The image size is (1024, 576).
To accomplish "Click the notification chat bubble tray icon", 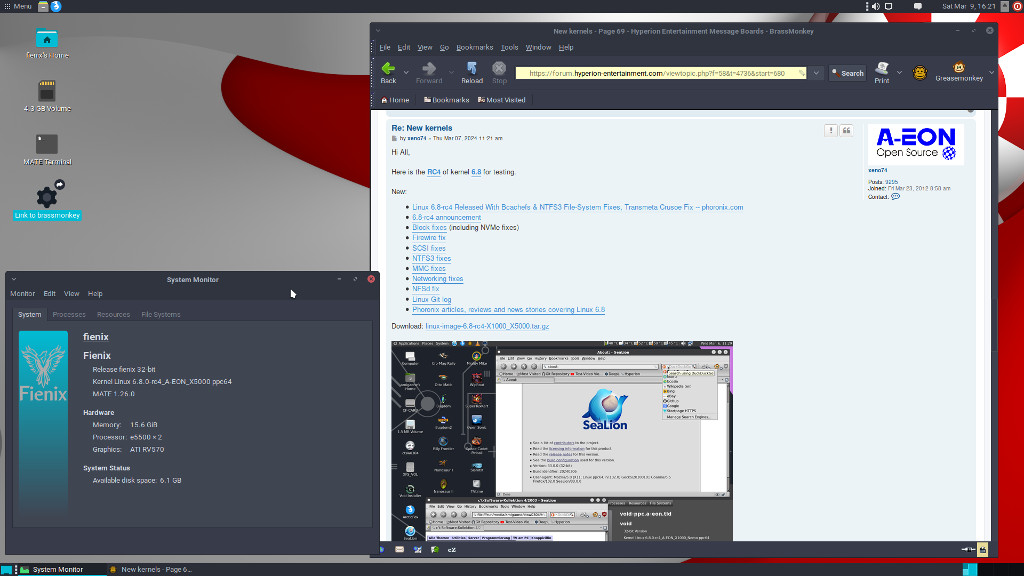I will click(x=918, y=6).
